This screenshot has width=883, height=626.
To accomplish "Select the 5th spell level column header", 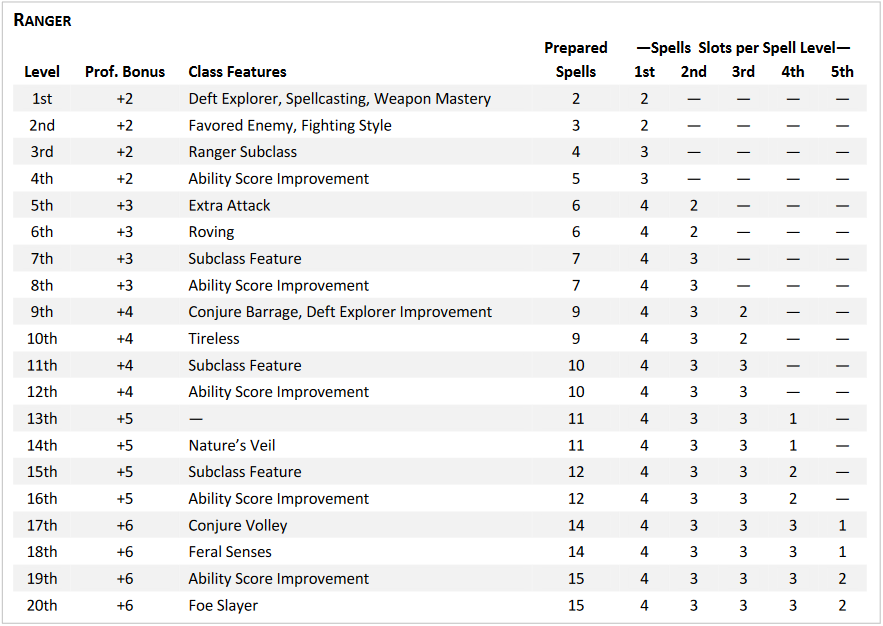I will 842,72.
